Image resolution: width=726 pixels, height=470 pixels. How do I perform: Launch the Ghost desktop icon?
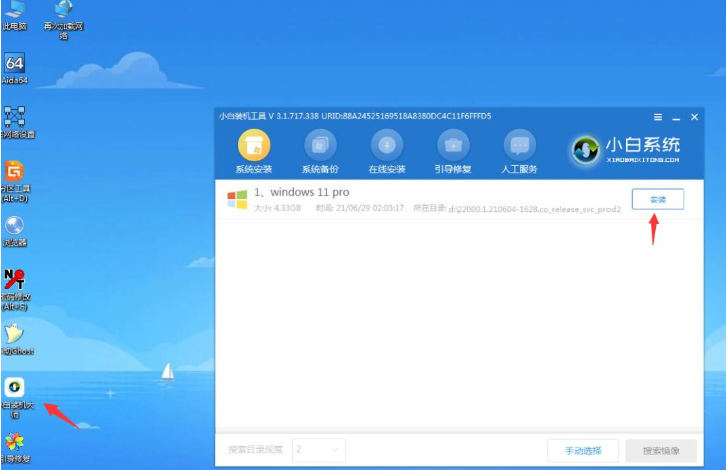[15, 339]
